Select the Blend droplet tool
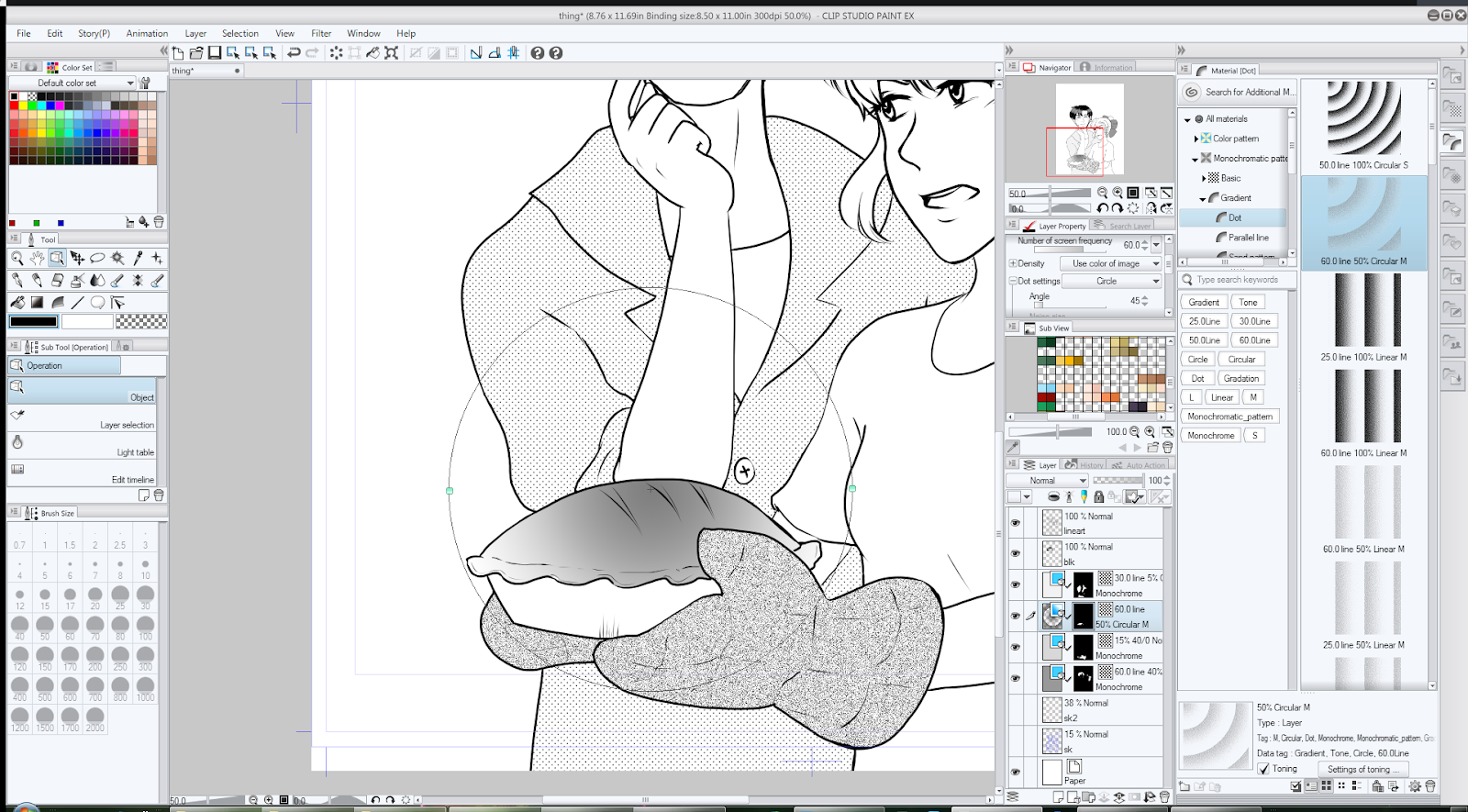 [97, 281]
